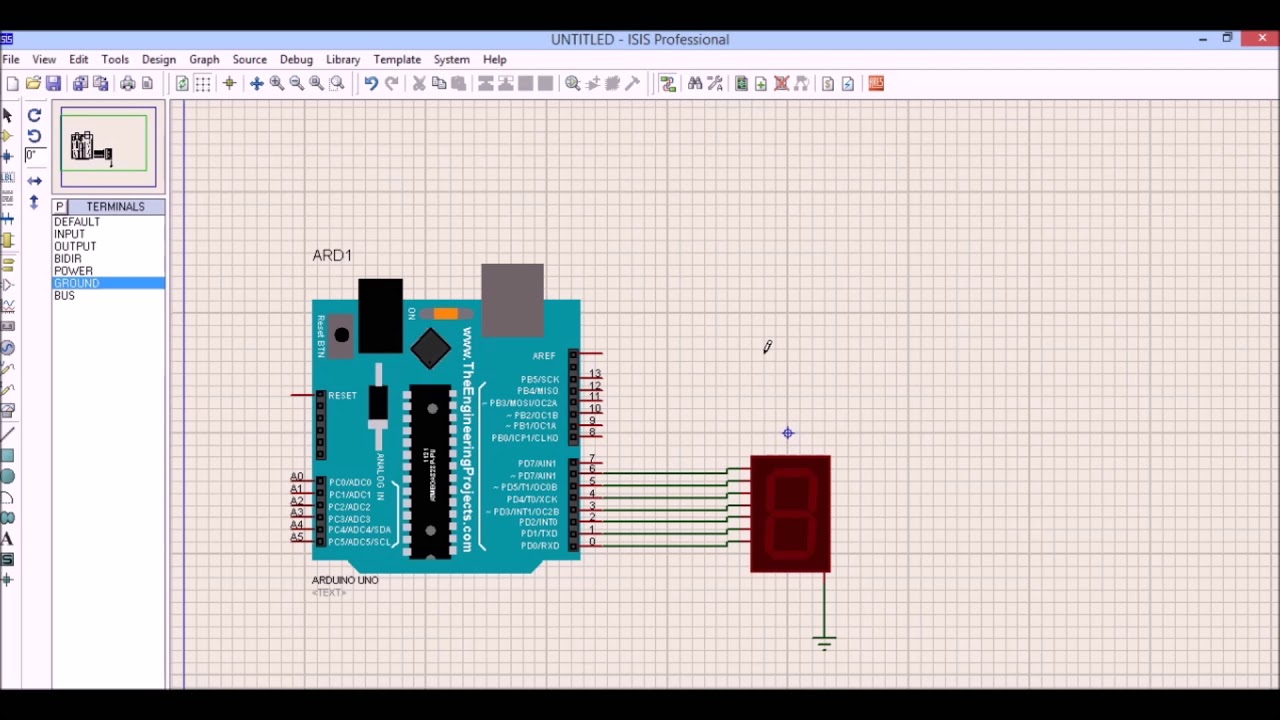Open the Tools menu
This screenshot has width=1280, height=720.
(x=115, y=60)
